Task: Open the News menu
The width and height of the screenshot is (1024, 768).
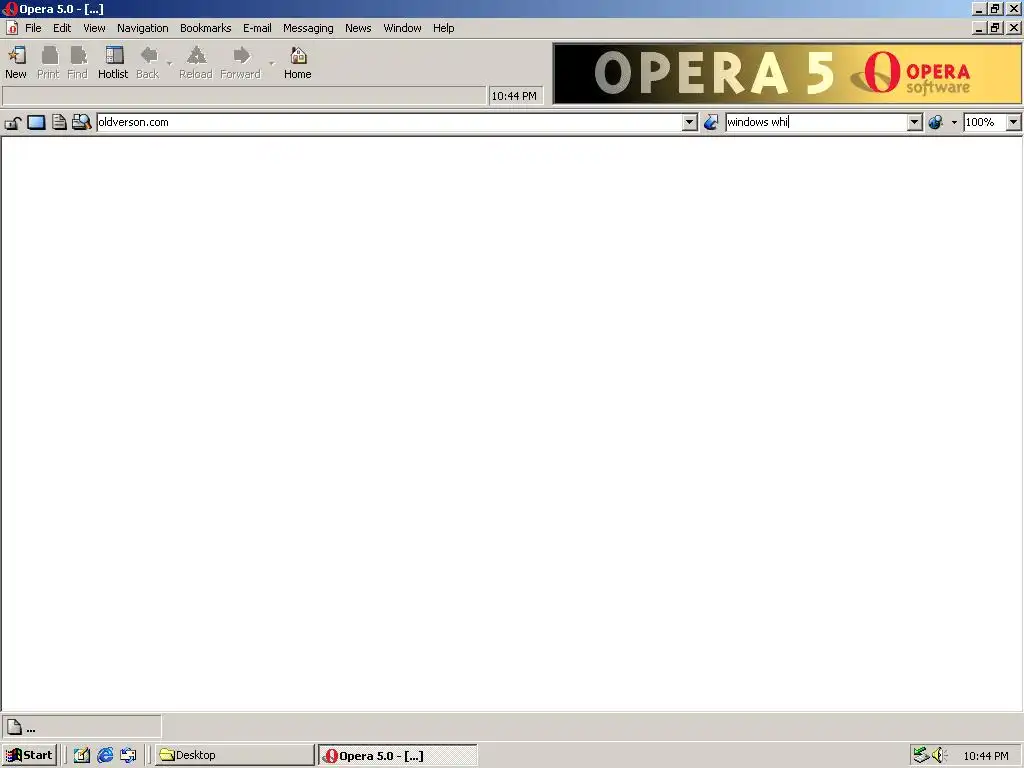Action: click(358, 28)
